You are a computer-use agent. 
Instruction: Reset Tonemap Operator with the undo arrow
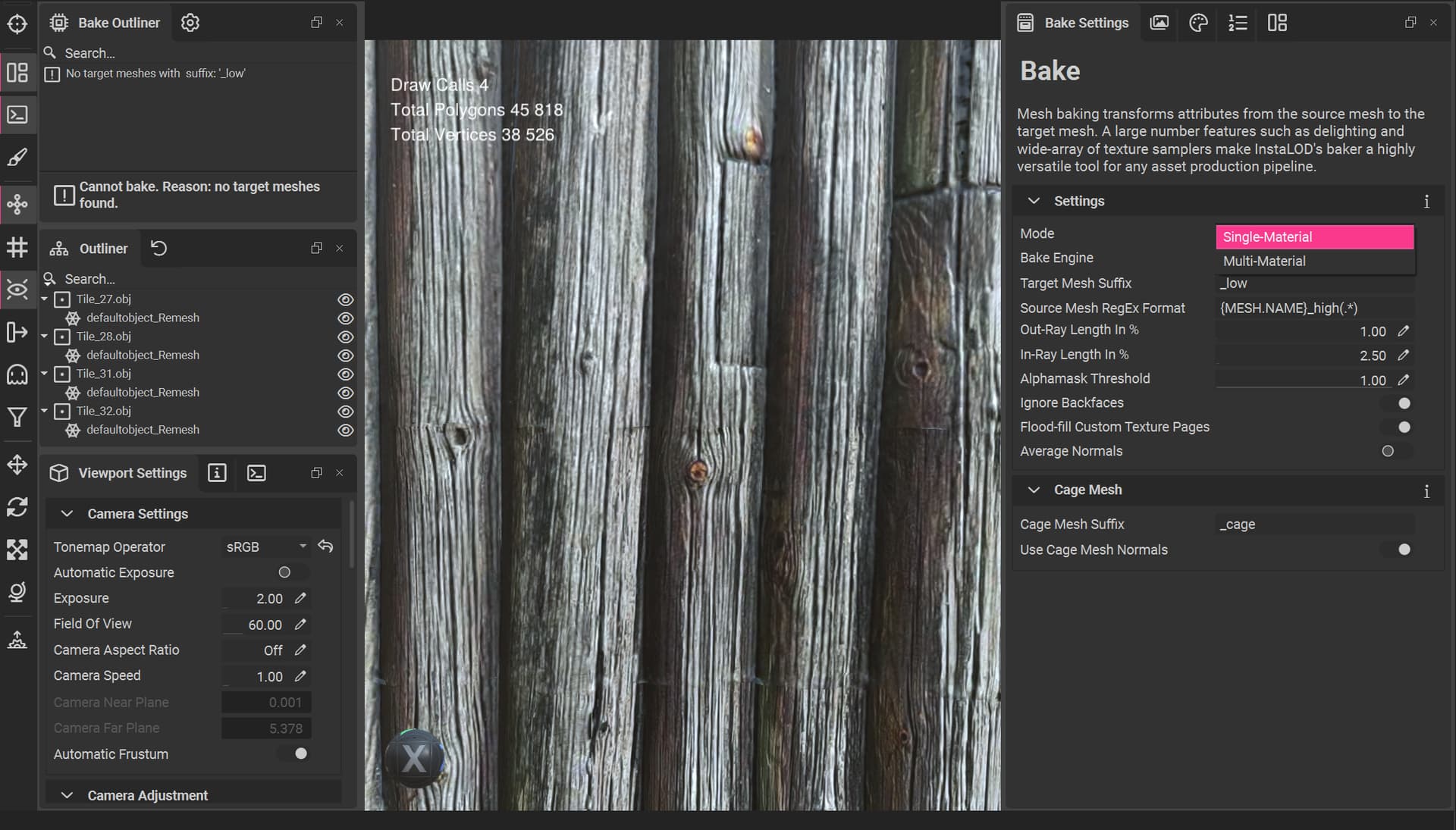click(325, 547)
